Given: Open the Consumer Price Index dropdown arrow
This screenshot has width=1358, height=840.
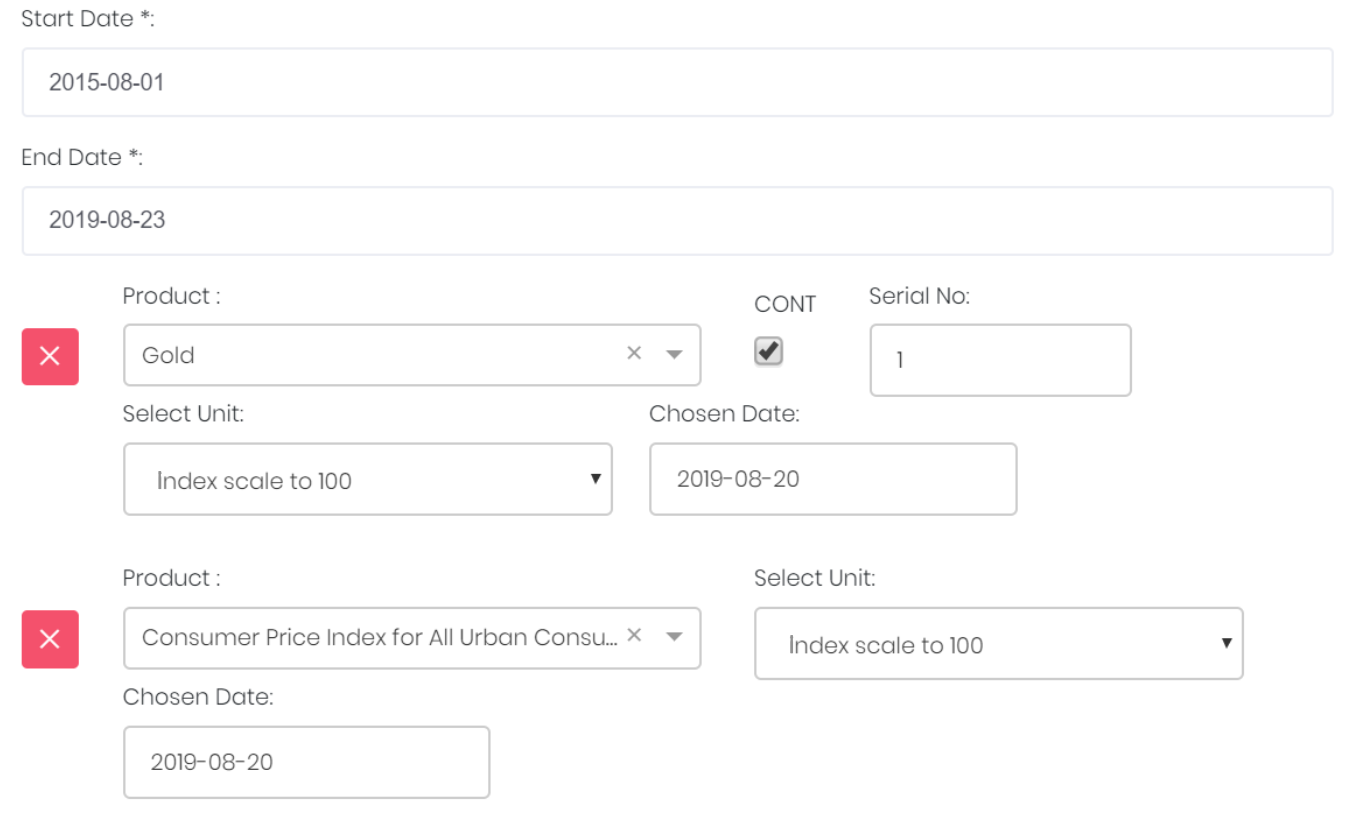Looking at the screenshot, I should 674,637.
